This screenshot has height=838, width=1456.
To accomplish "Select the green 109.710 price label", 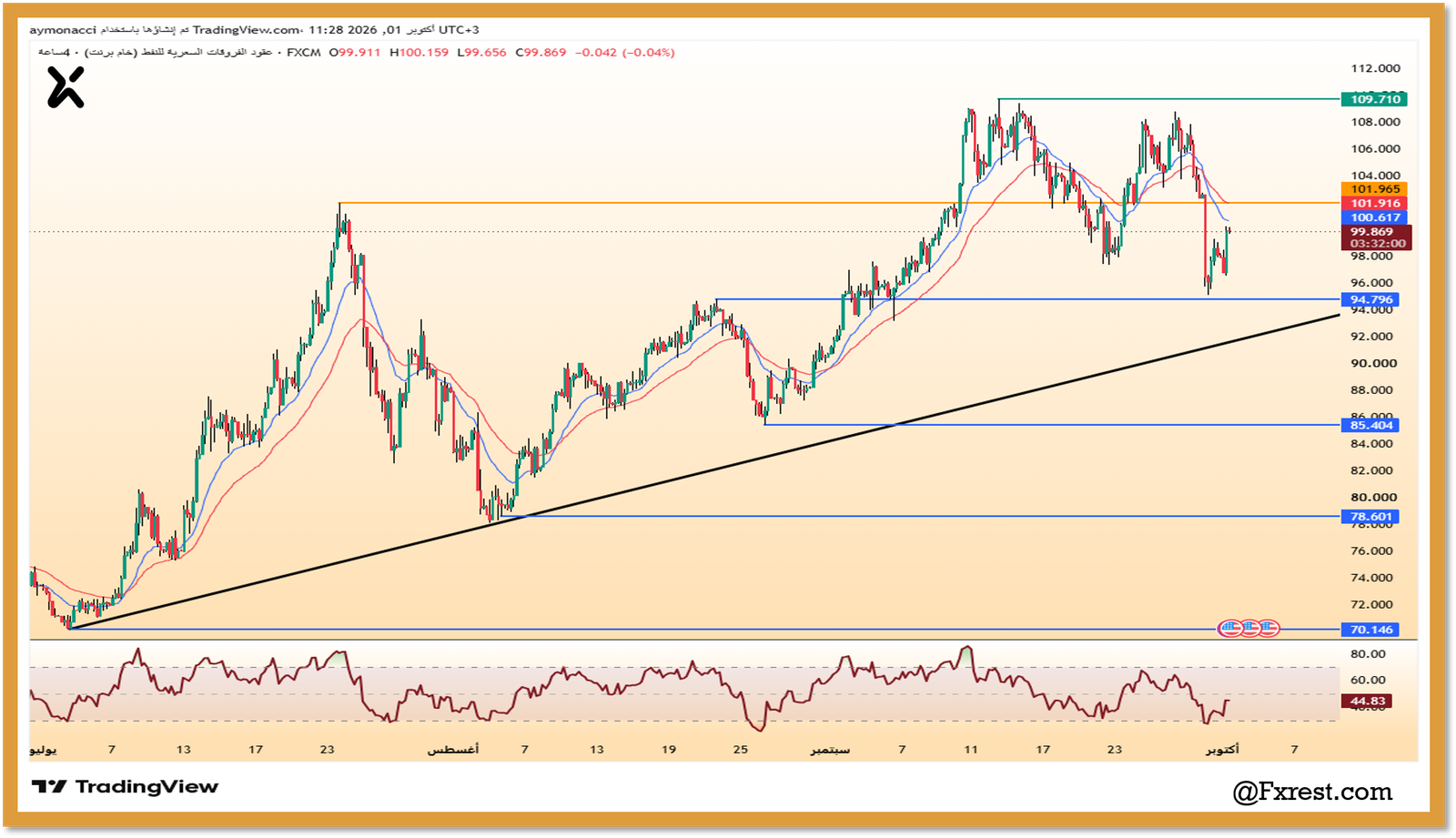I will 1374,99.
